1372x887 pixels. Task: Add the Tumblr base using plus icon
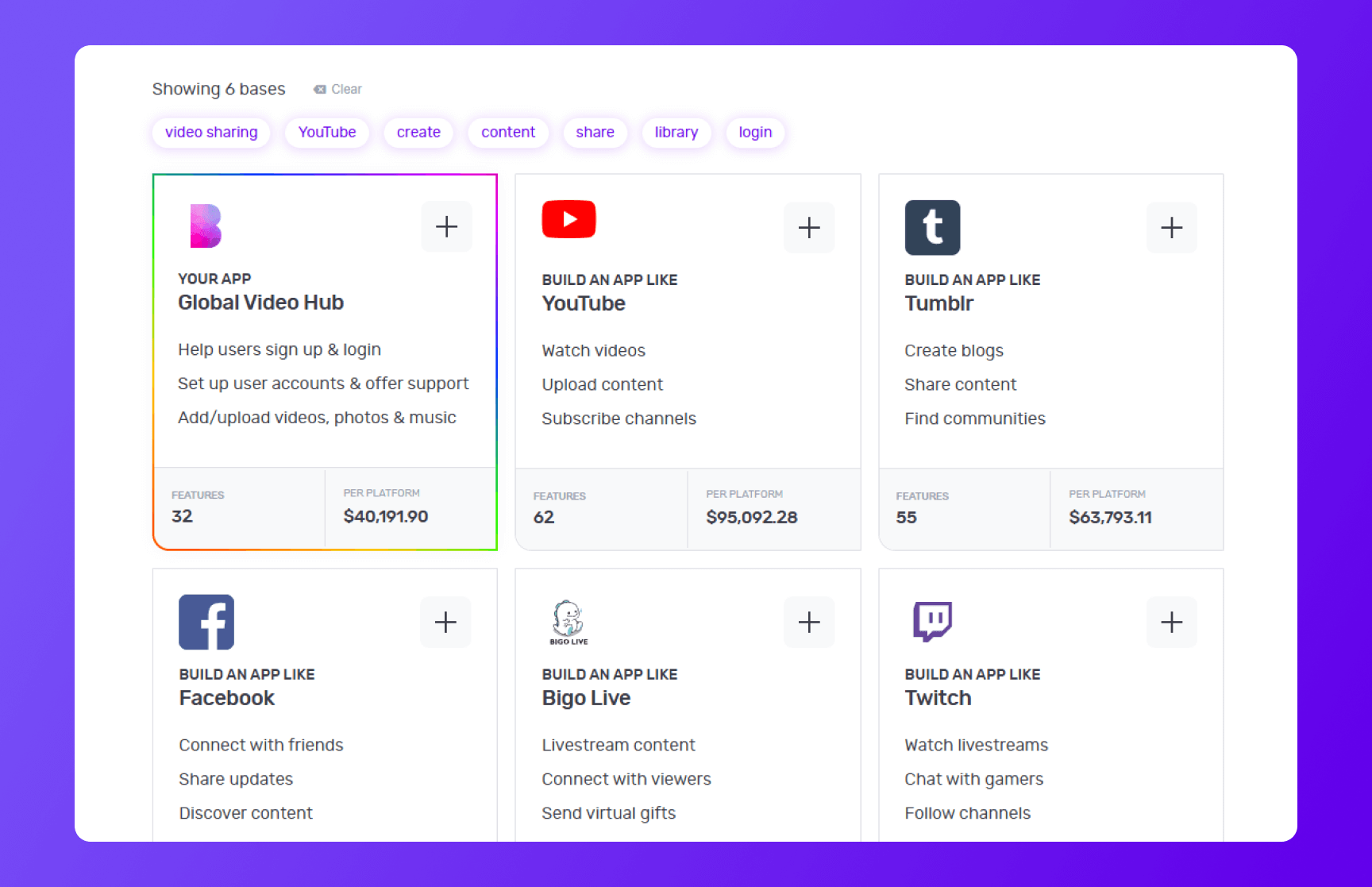click(1172, 228)
